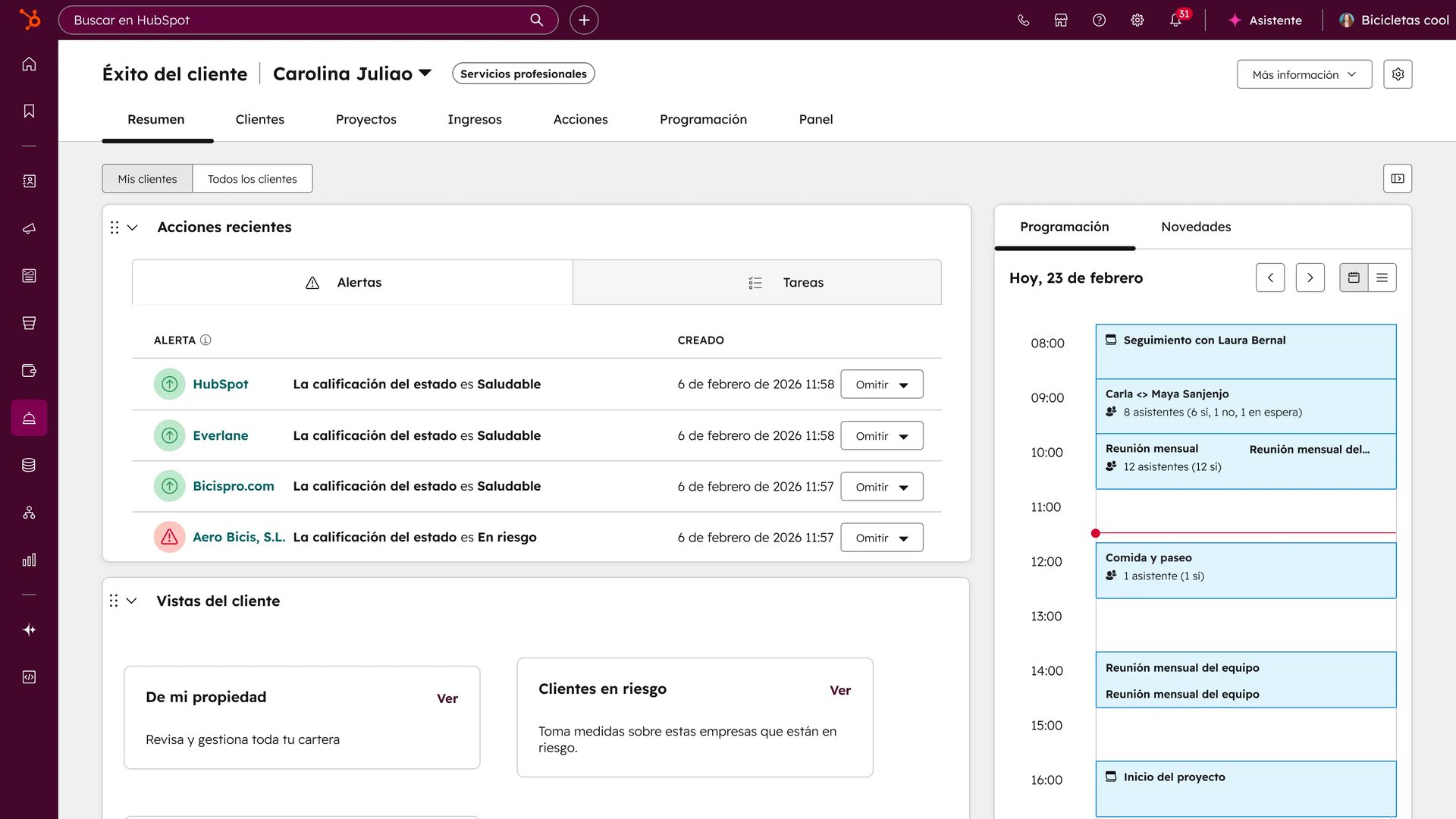Click Ver link on Clientes en riesgo
This screenshot has height=819, width=1456.
click(839, 690)
